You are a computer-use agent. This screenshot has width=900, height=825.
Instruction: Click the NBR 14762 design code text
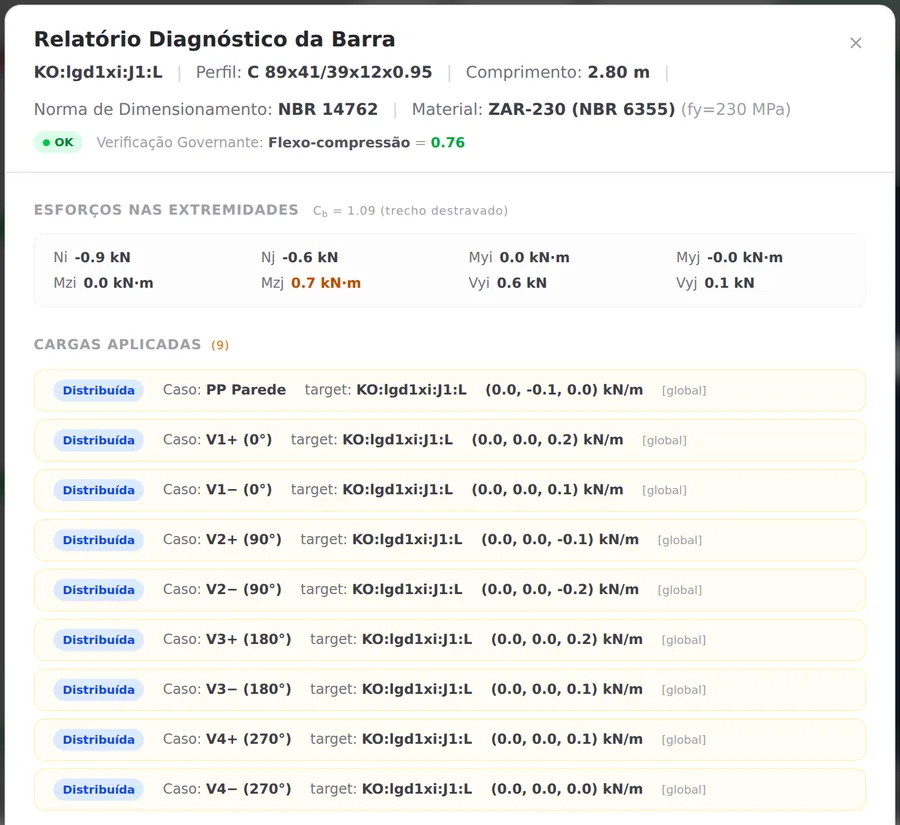click(x=328, y=109)
